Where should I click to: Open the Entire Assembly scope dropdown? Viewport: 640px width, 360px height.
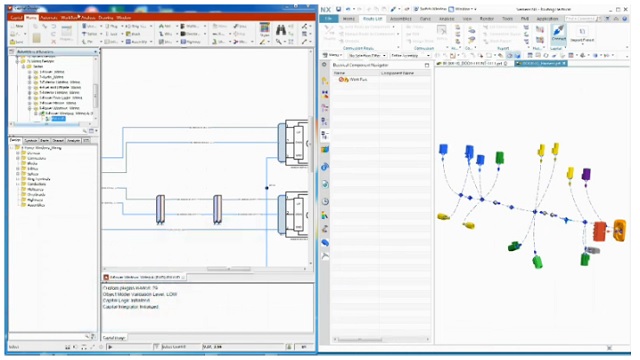pyautogui.click(x=410, y=55)
